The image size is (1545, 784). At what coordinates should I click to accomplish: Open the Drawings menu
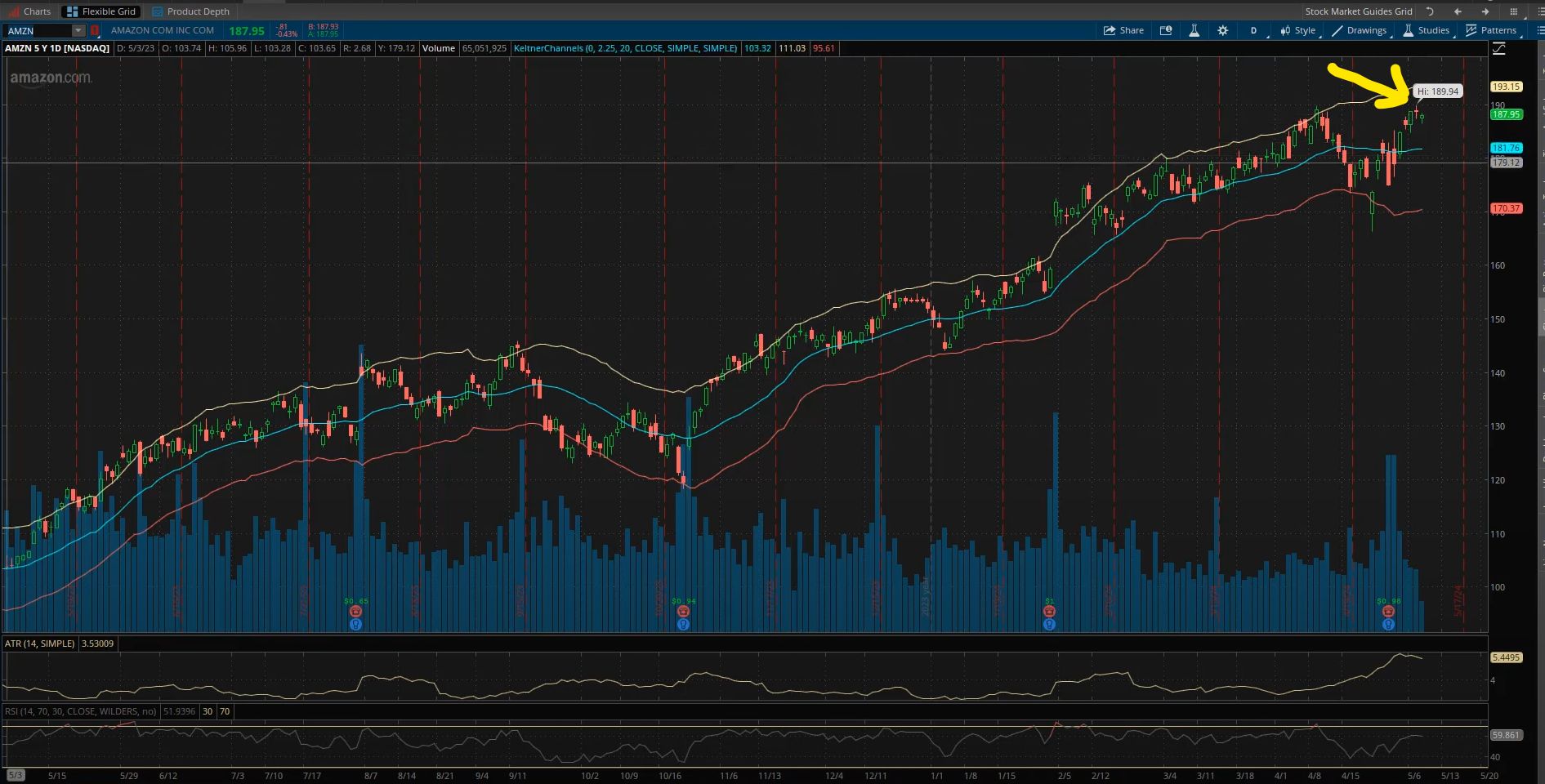1359,30
